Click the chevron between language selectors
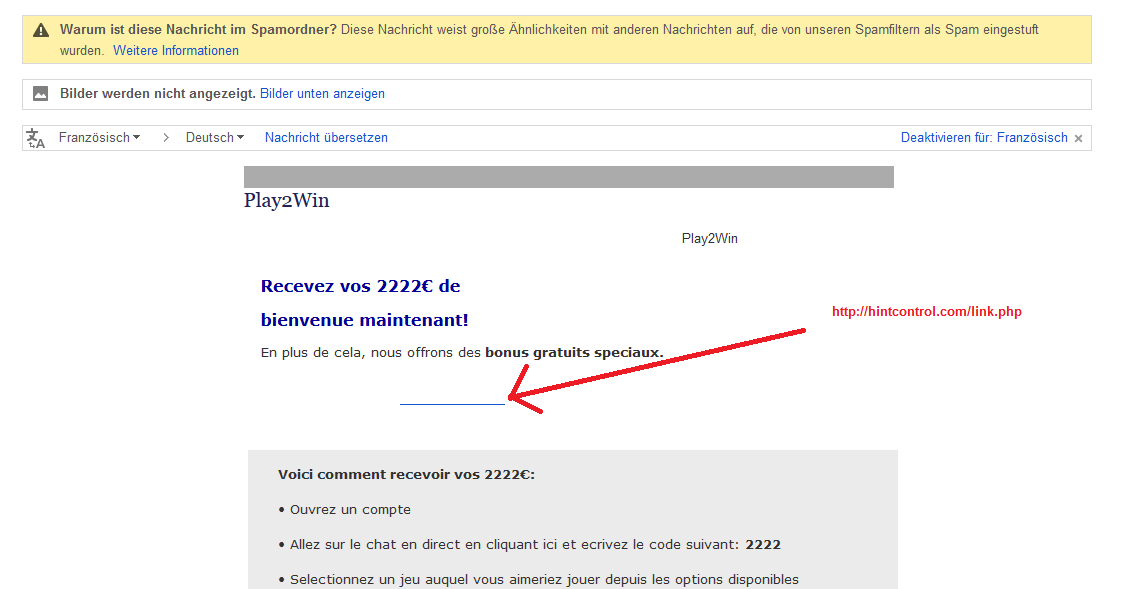Screen dimensions: 1123x589 click(164, 137)
